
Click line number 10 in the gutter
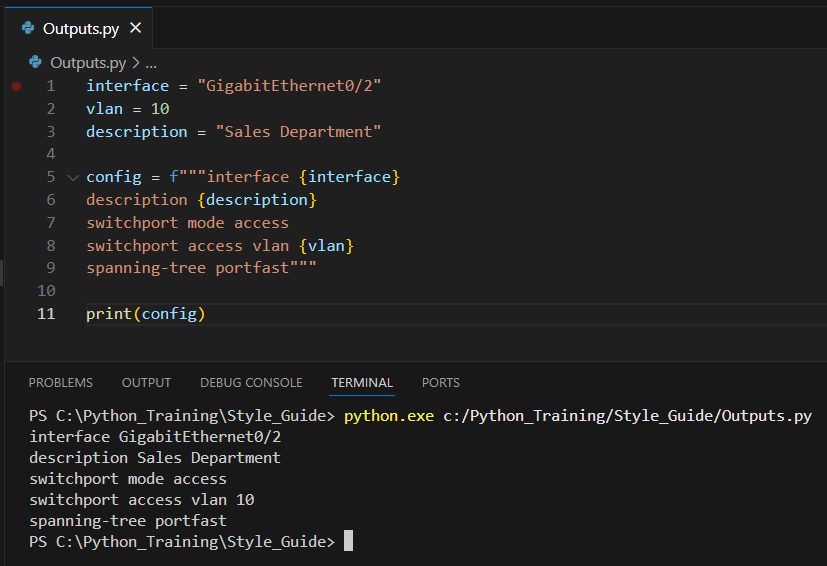pos(46,291)
